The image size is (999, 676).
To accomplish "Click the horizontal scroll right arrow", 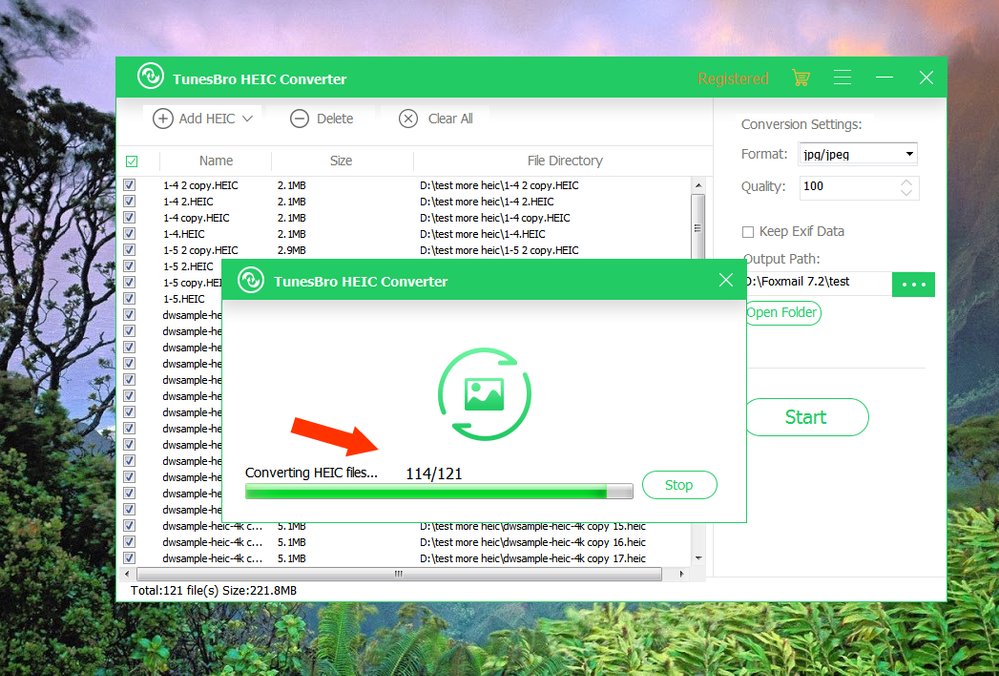I will tap(682, 574).
